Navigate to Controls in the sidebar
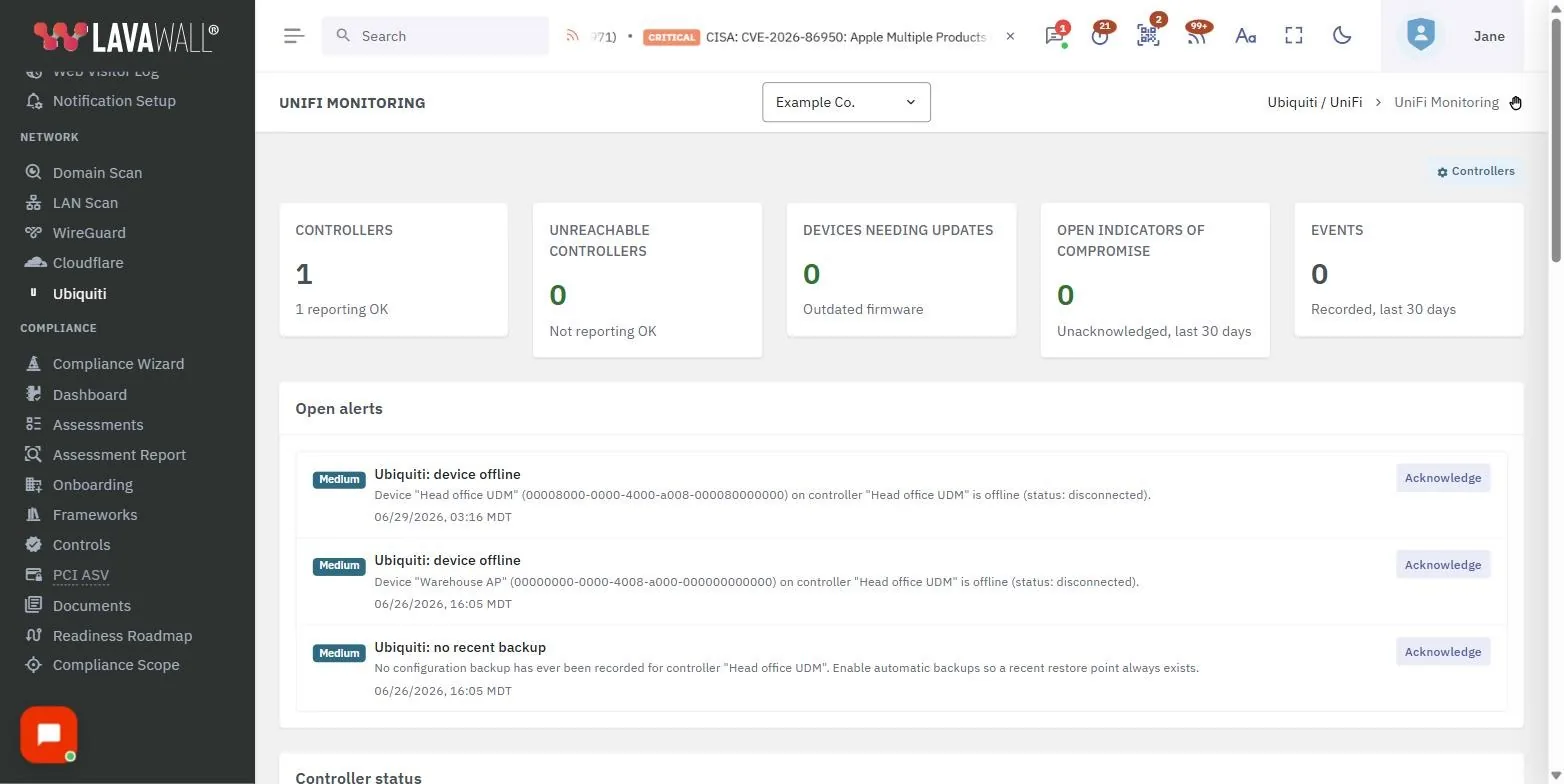 (81, 545)
